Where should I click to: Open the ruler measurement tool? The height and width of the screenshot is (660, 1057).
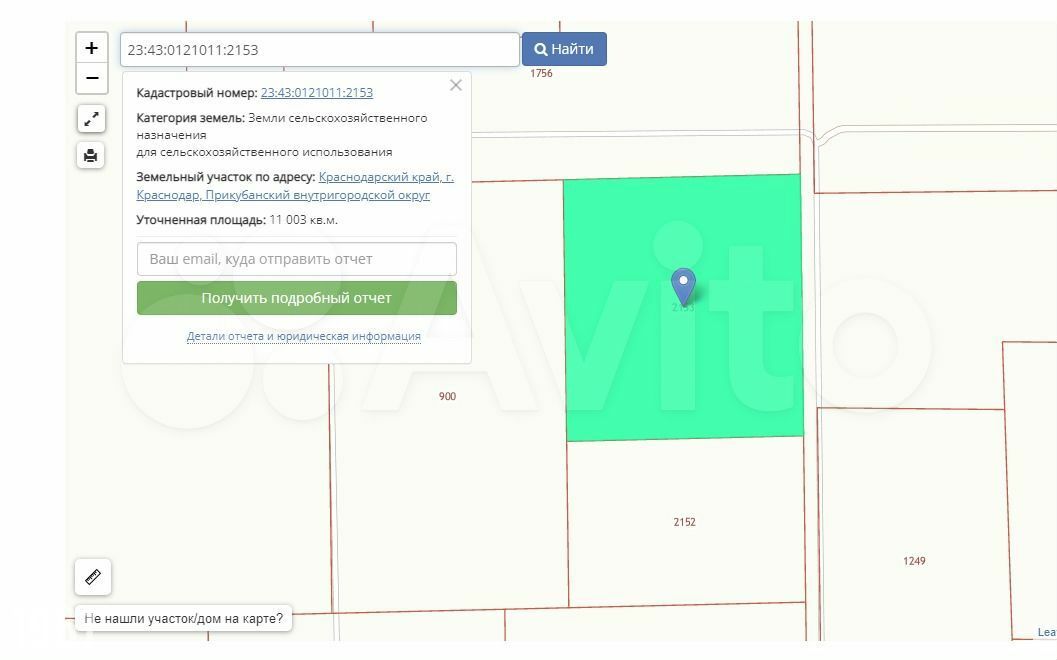click(93, 577)
